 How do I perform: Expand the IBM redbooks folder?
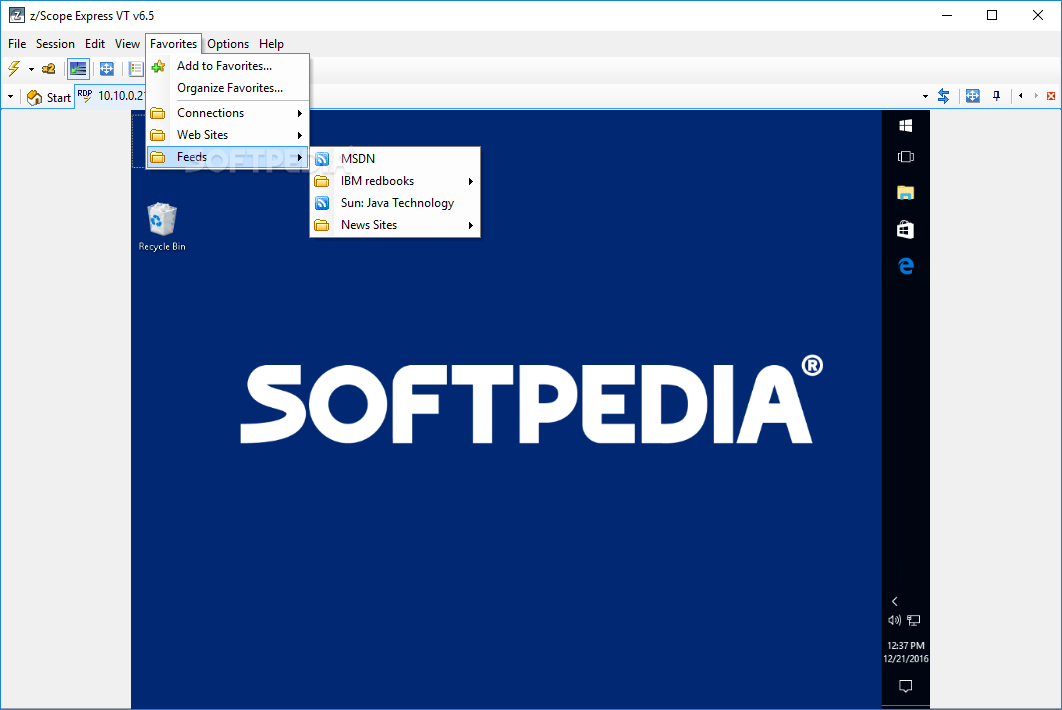[395, 181]
